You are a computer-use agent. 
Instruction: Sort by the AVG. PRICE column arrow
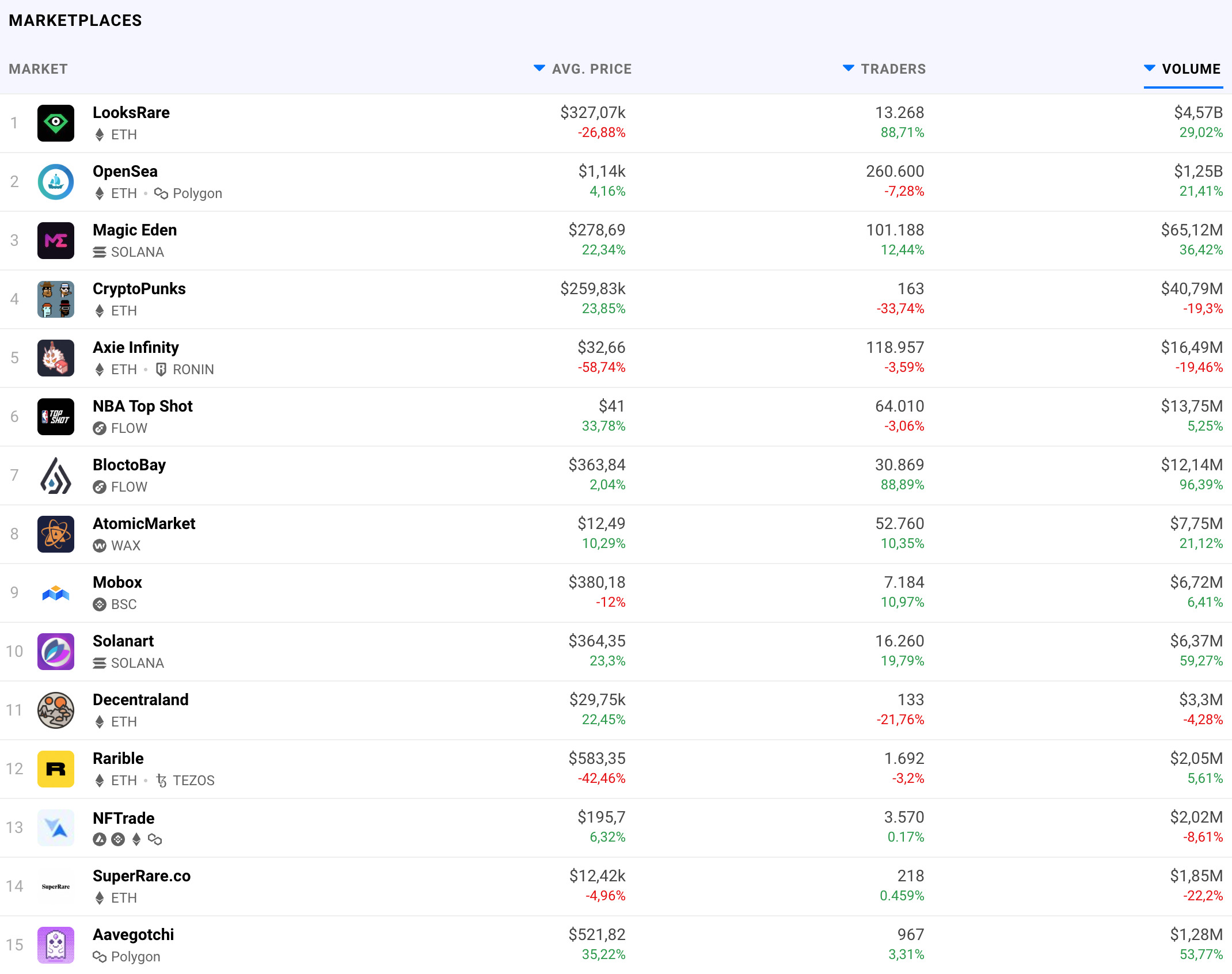pyautogui.click(x=539, y=69)
